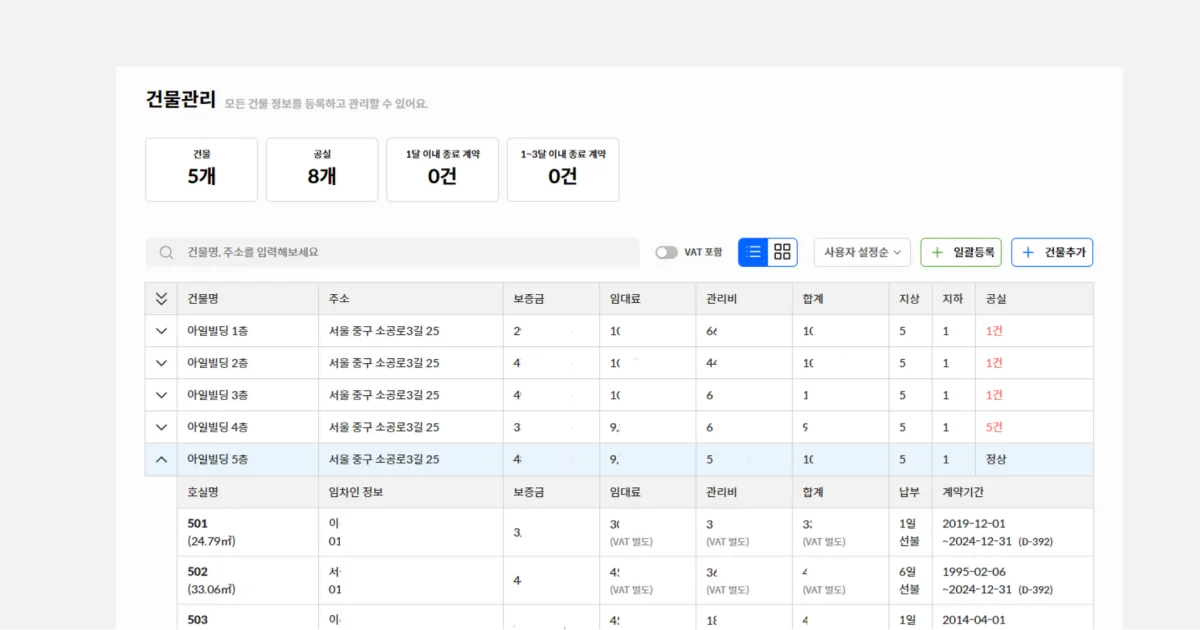The height and width of the screenshot is (630, 1200).
Task: Collapse the 아일빌딩 5층 row
Action: pos(161,458)
